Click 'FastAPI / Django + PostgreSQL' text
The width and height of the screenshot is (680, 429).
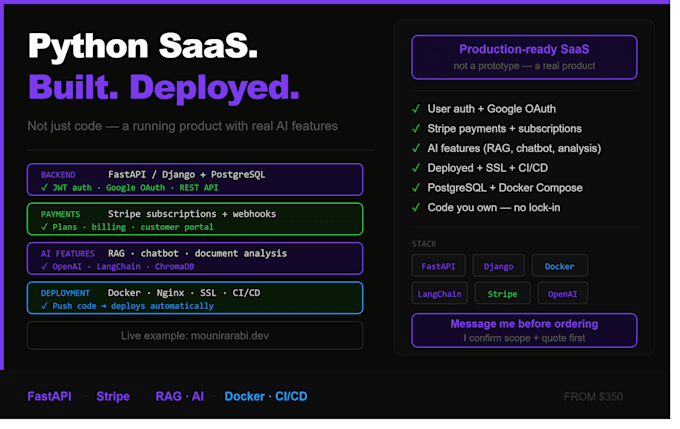click(186, 175)
